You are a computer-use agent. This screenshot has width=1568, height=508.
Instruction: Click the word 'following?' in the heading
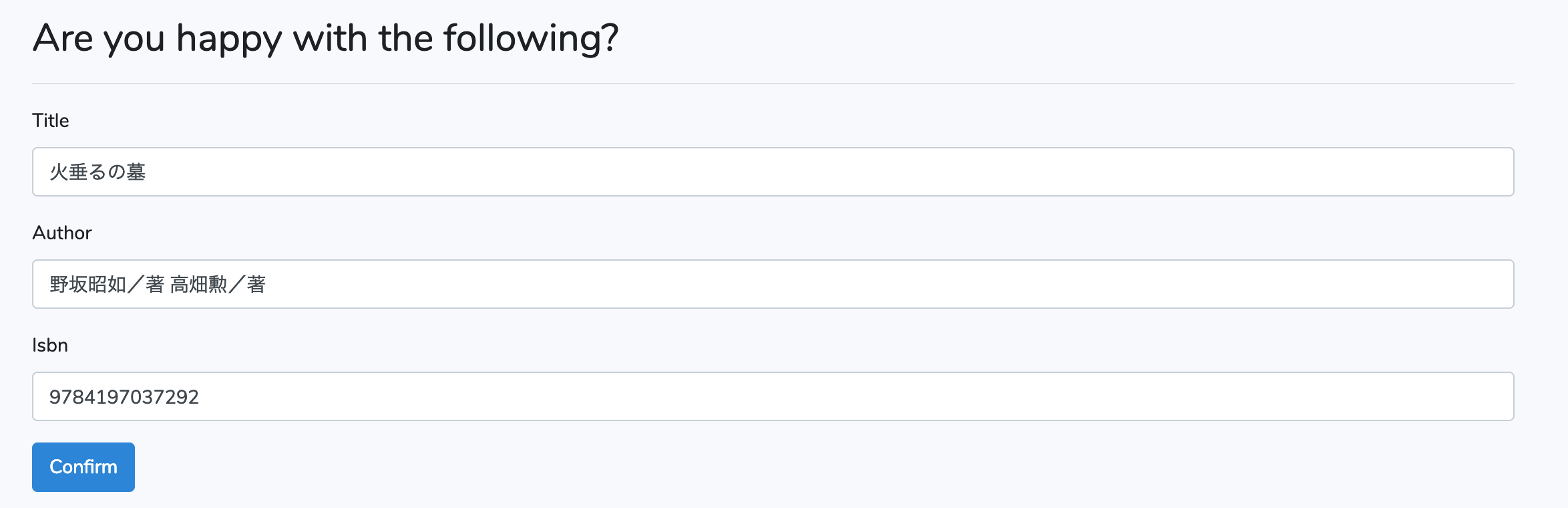click(532, 39)
